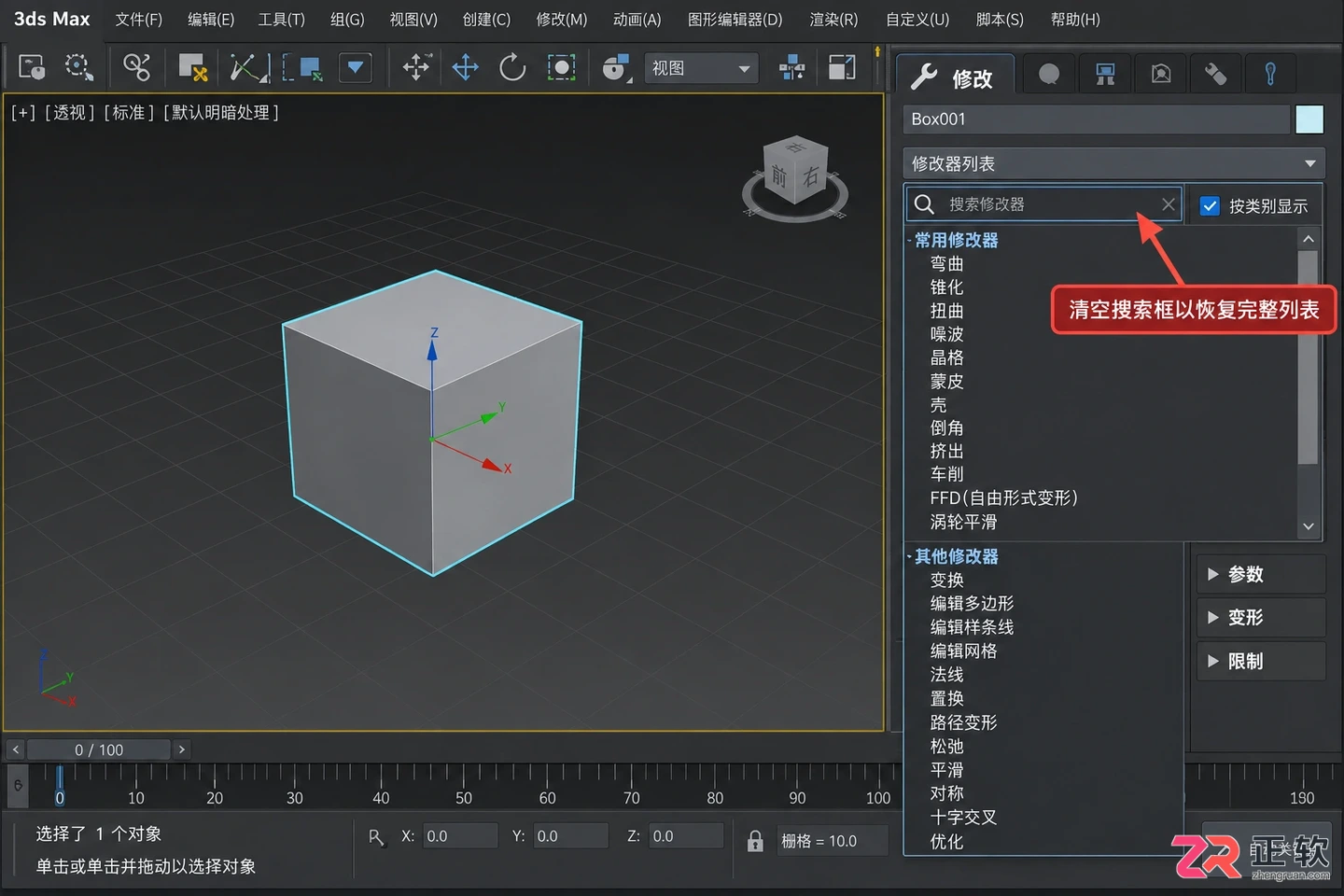Choose the FFD(自由形式变形) modifier
The width and height of the screenshot is (1344, 896).
pyautogui.click(x=1004, y=498)
